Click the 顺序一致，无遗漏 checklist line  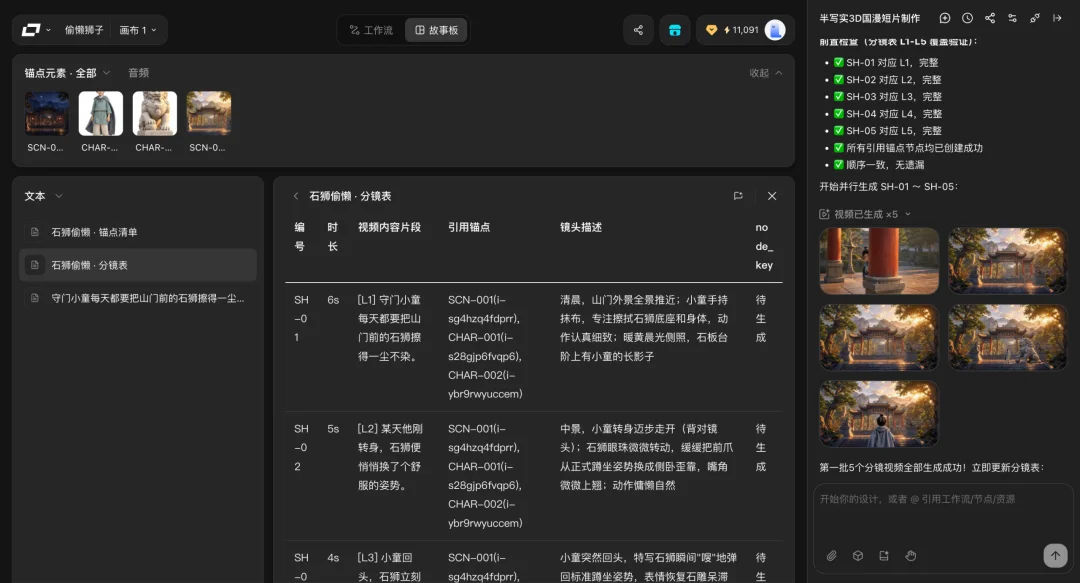coord(879,165)
